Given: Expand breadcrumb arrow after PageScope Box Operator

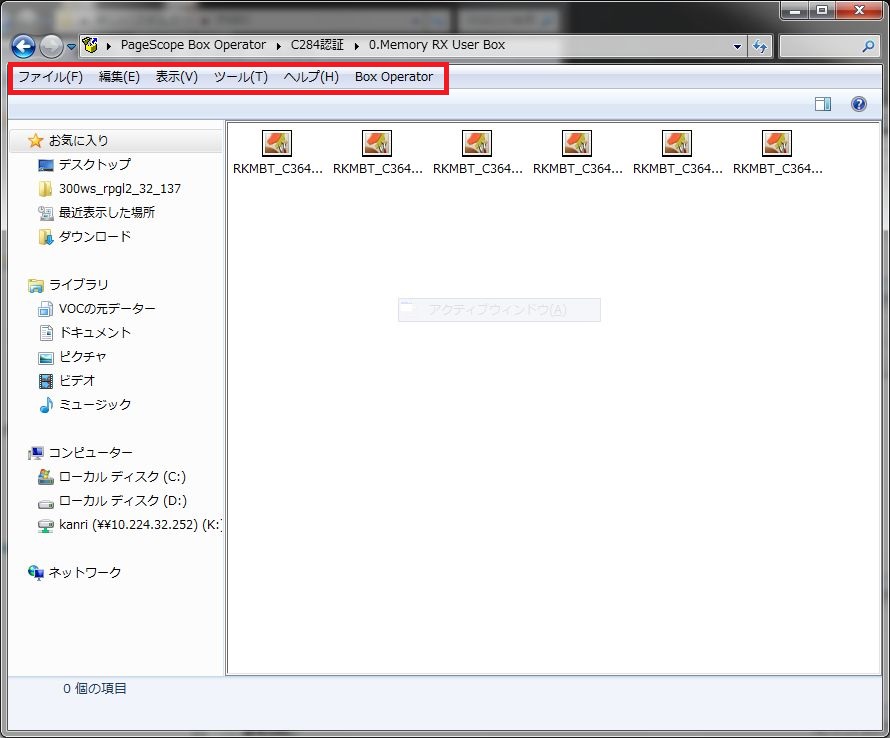Looking at the screenshot, I should coord(279,45).
